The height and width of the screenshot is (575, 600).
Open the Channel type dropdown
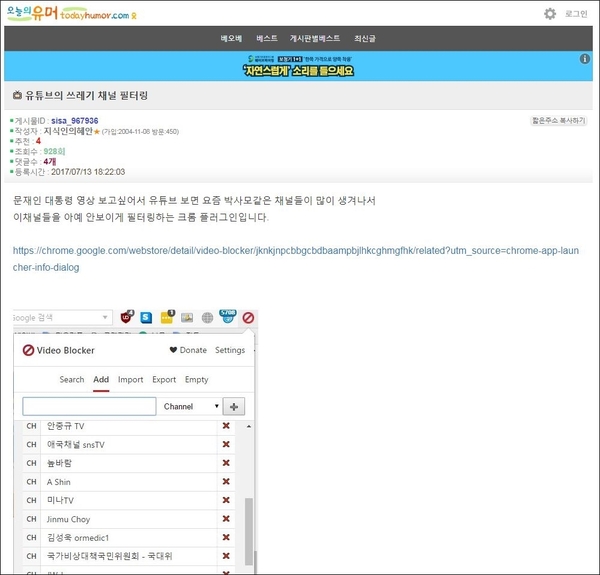190,406
